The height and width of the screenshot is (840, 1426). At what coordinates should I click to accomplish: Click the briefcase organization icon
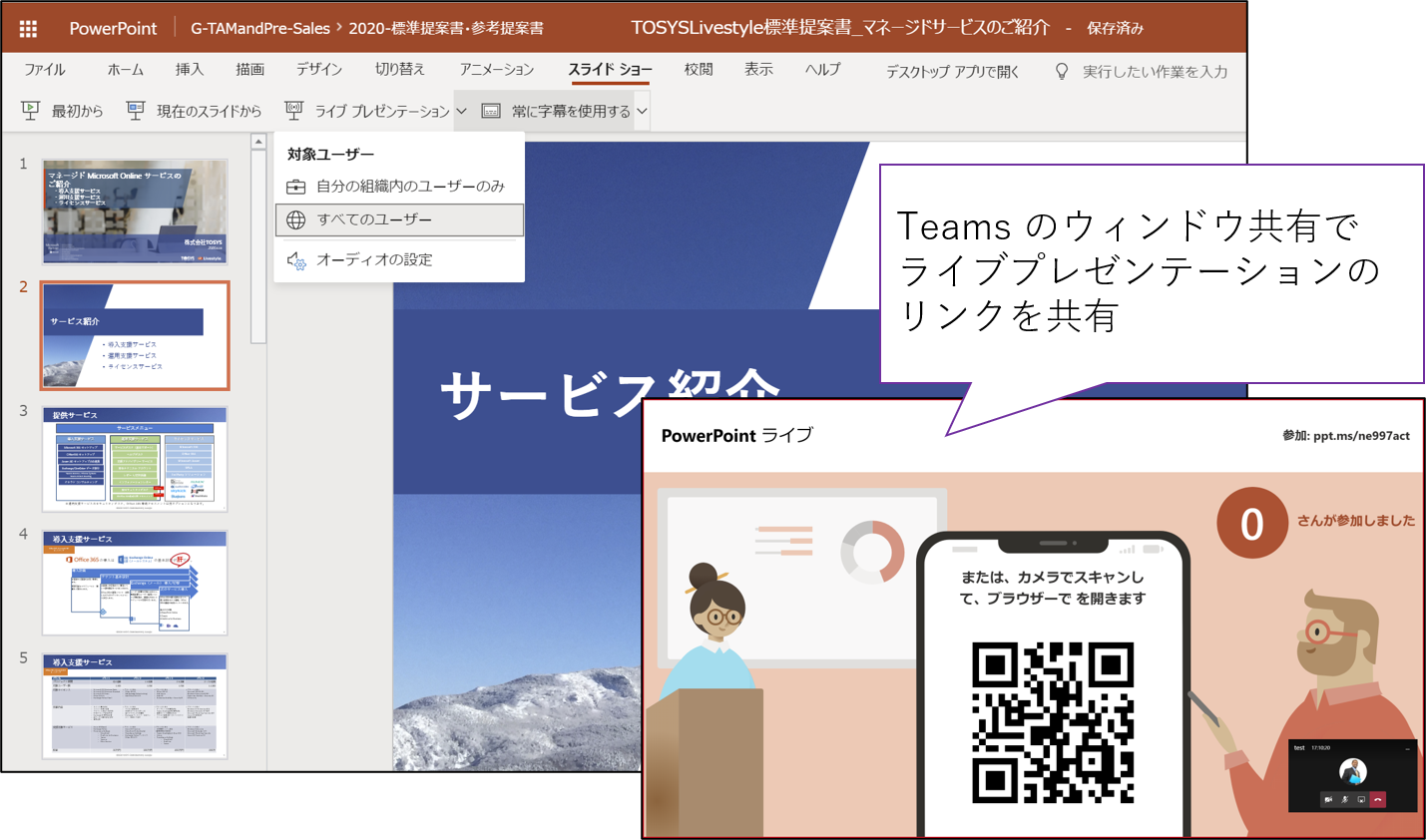tap(295, 187)
